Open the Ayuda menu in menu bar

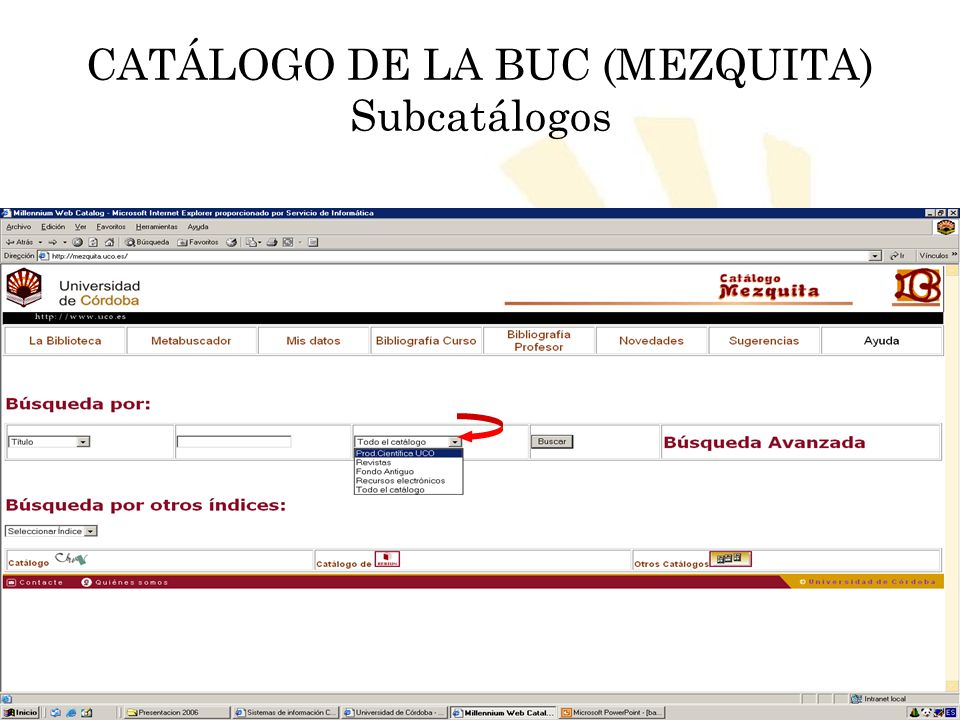[x=198, y=227]
